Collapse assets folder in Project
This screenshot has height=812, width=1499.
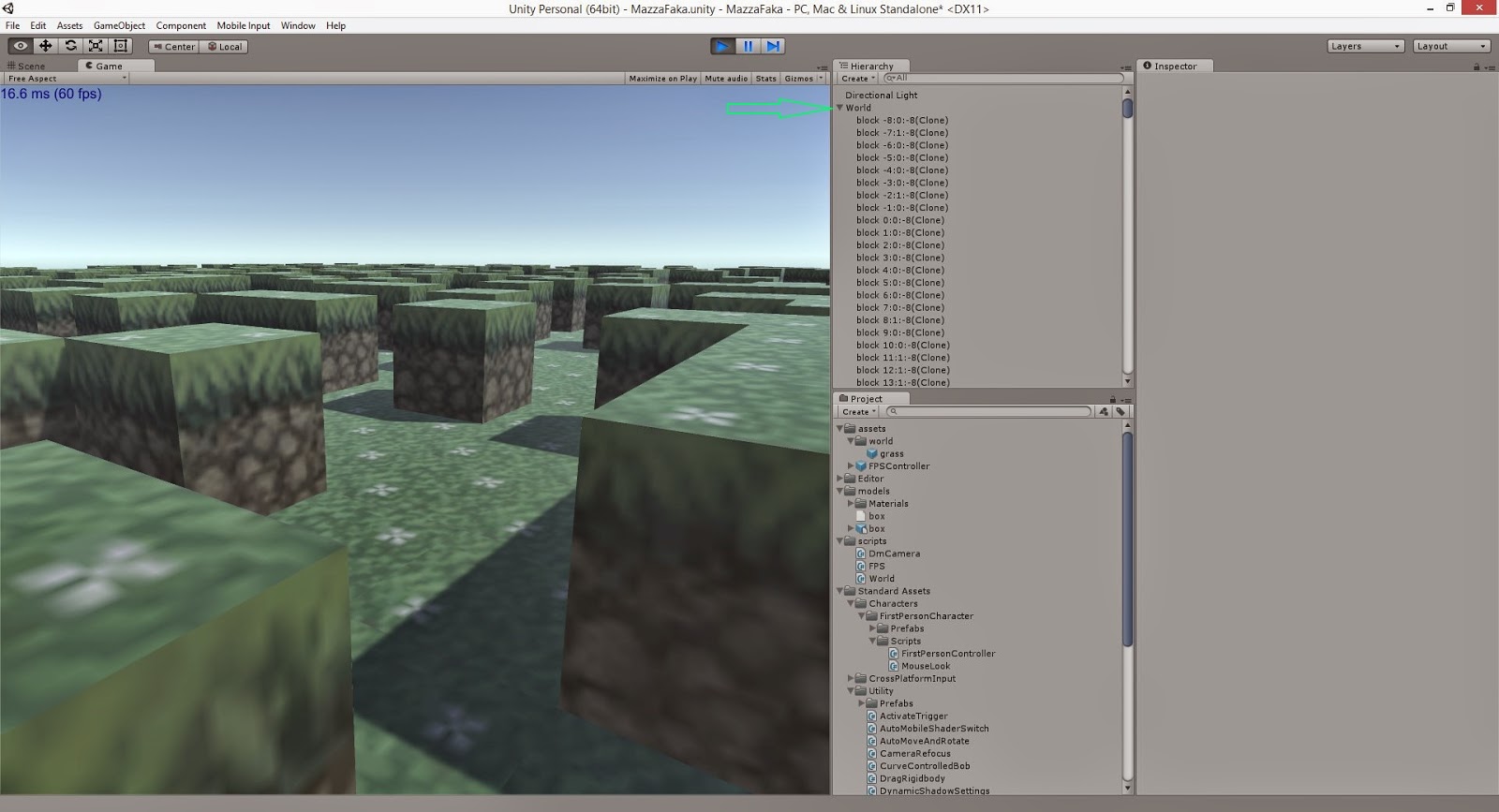(840, 429)
